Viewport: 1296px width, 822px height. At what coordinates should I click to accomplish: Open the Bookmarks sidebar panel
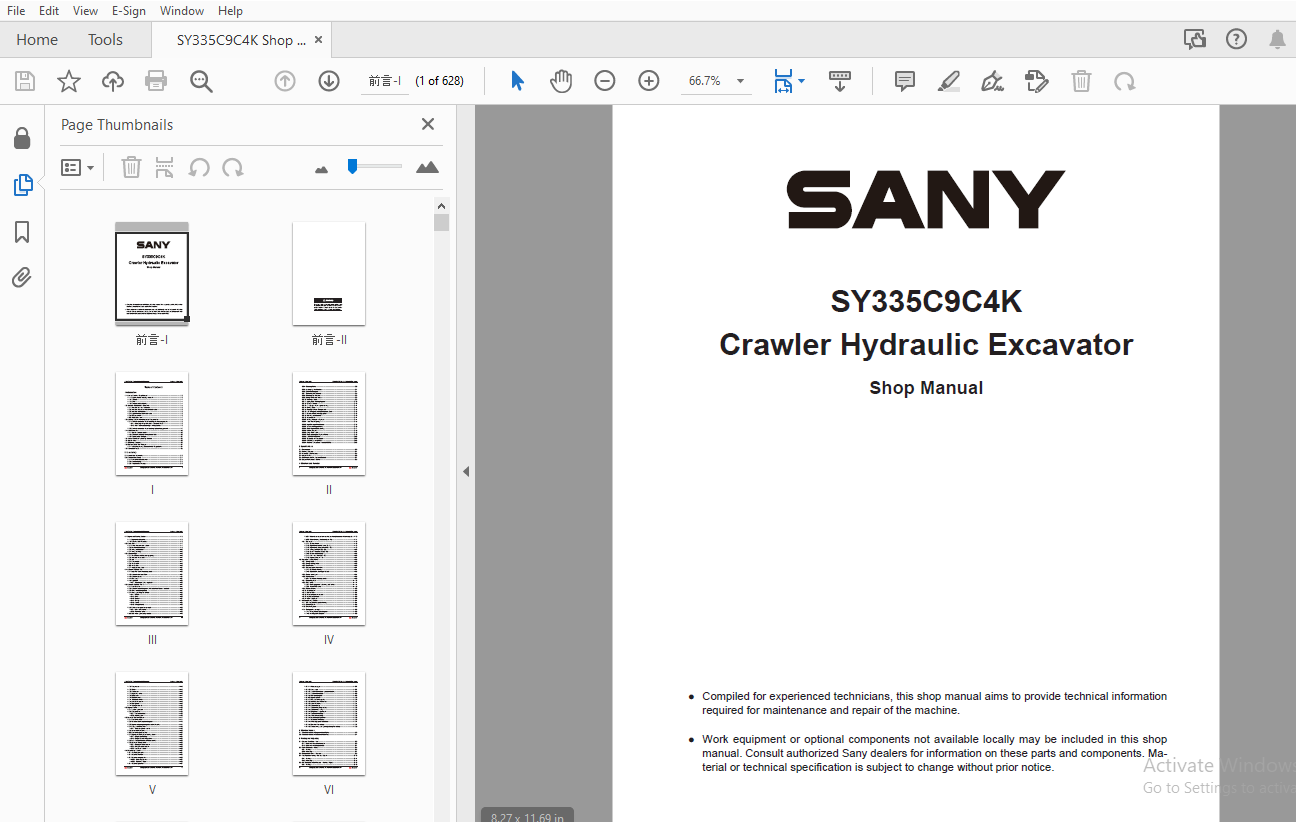pyautogui.click(x=22, y=232)
